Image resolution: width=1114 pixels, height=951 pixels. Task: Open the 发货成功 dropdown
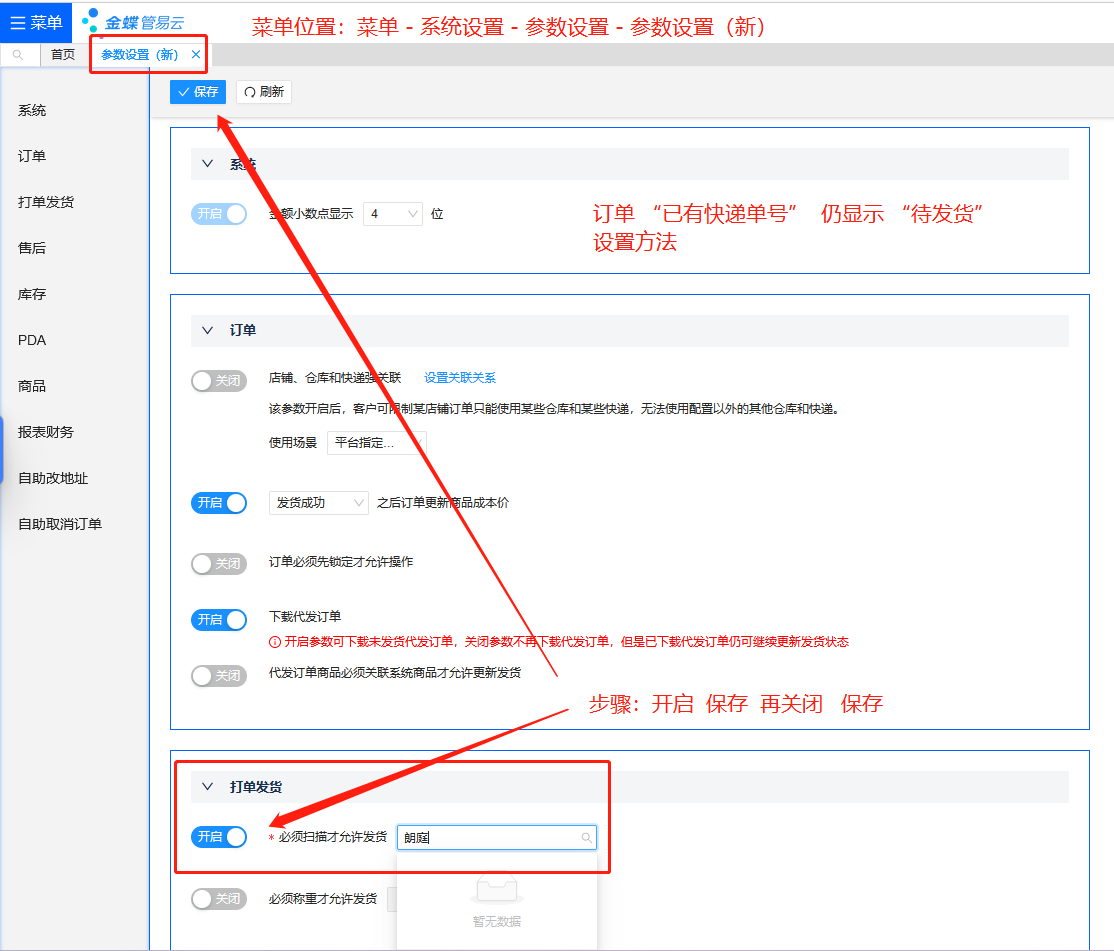click(x=318, y=503)
